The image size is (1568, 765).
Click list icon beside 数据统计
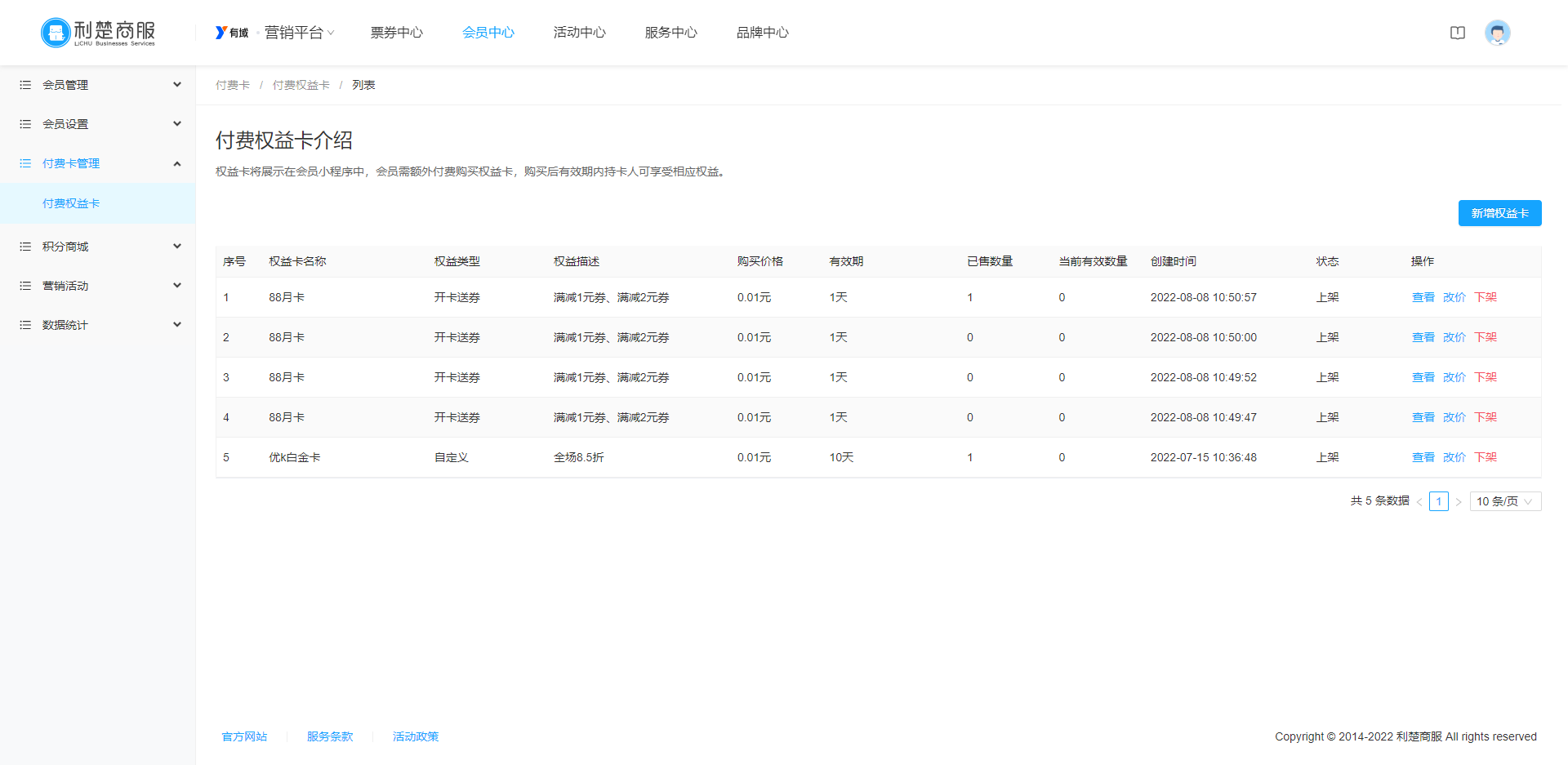click(25, 325)
